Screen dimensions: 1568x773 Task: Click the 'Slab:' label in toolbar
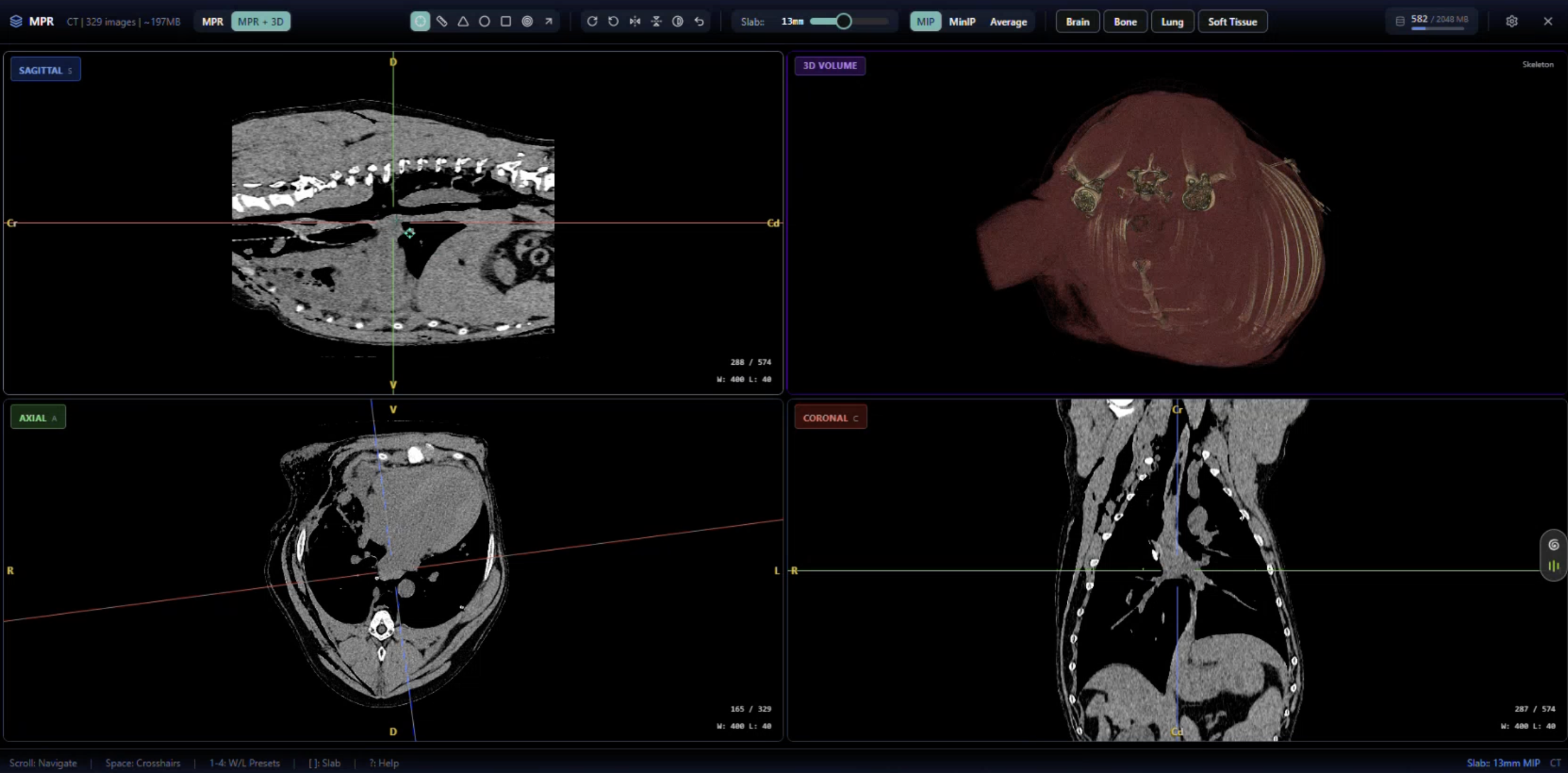(753, 22)
